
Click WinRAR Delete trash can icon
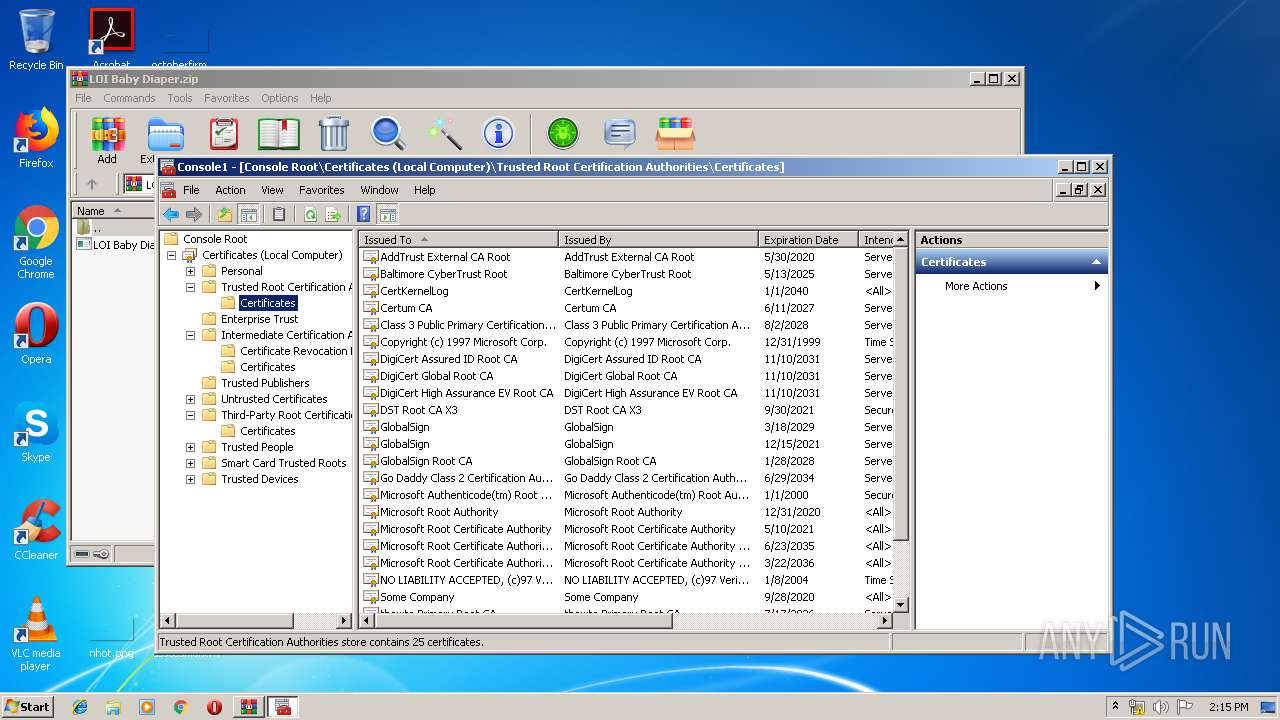(334, 133)
